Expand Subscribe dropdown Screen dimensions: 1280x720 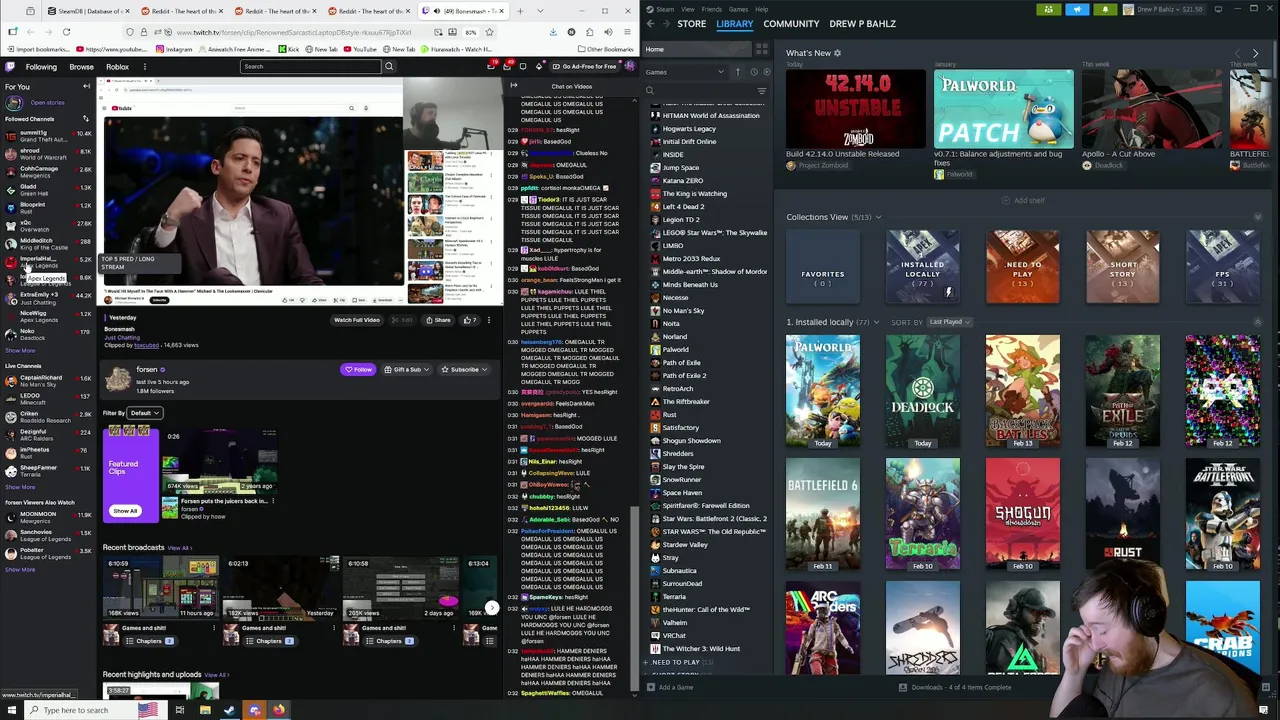pos(465,370)
